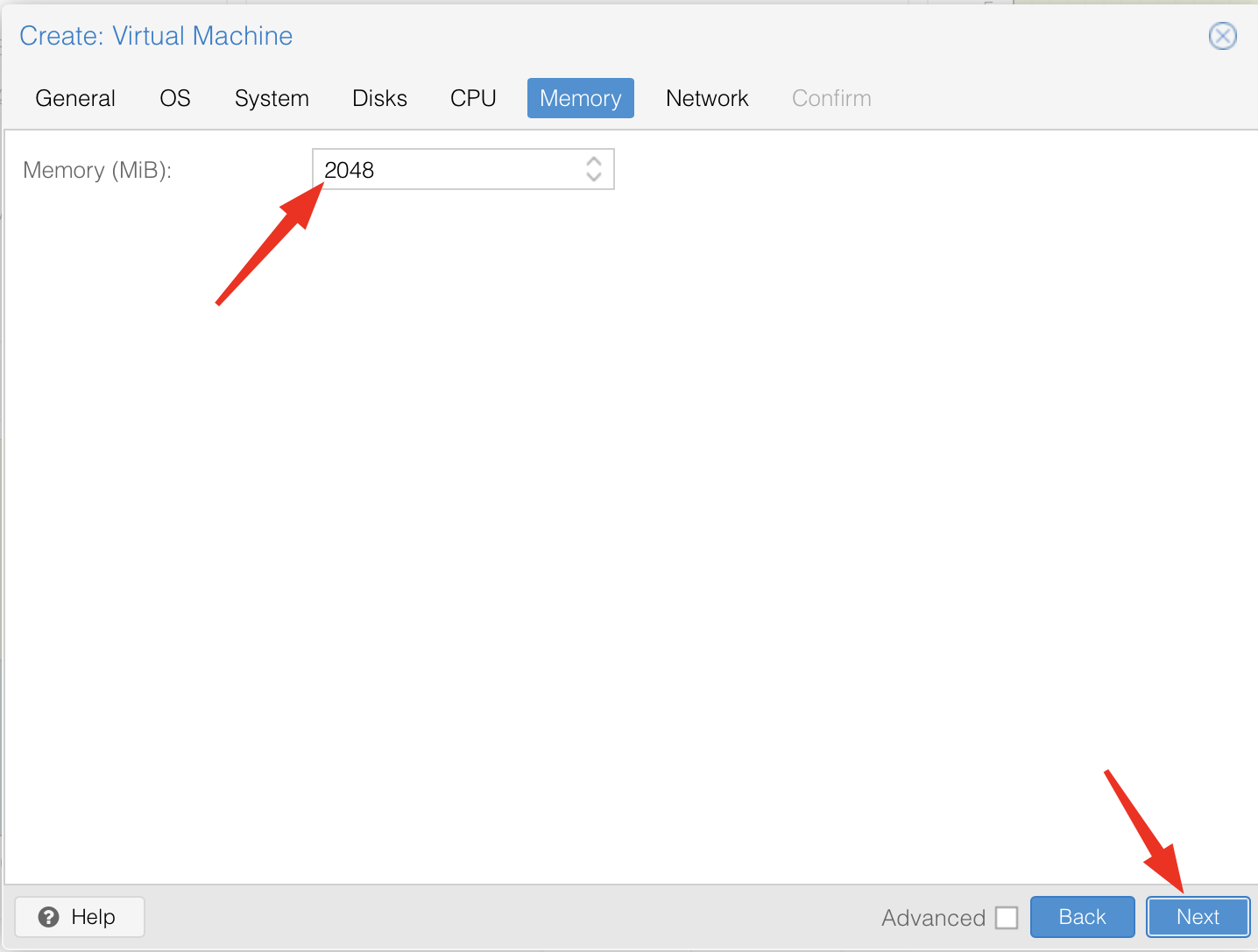Viewport: 1258px width, 952px height.
Task: Go to the System tab
Action: 272,98
